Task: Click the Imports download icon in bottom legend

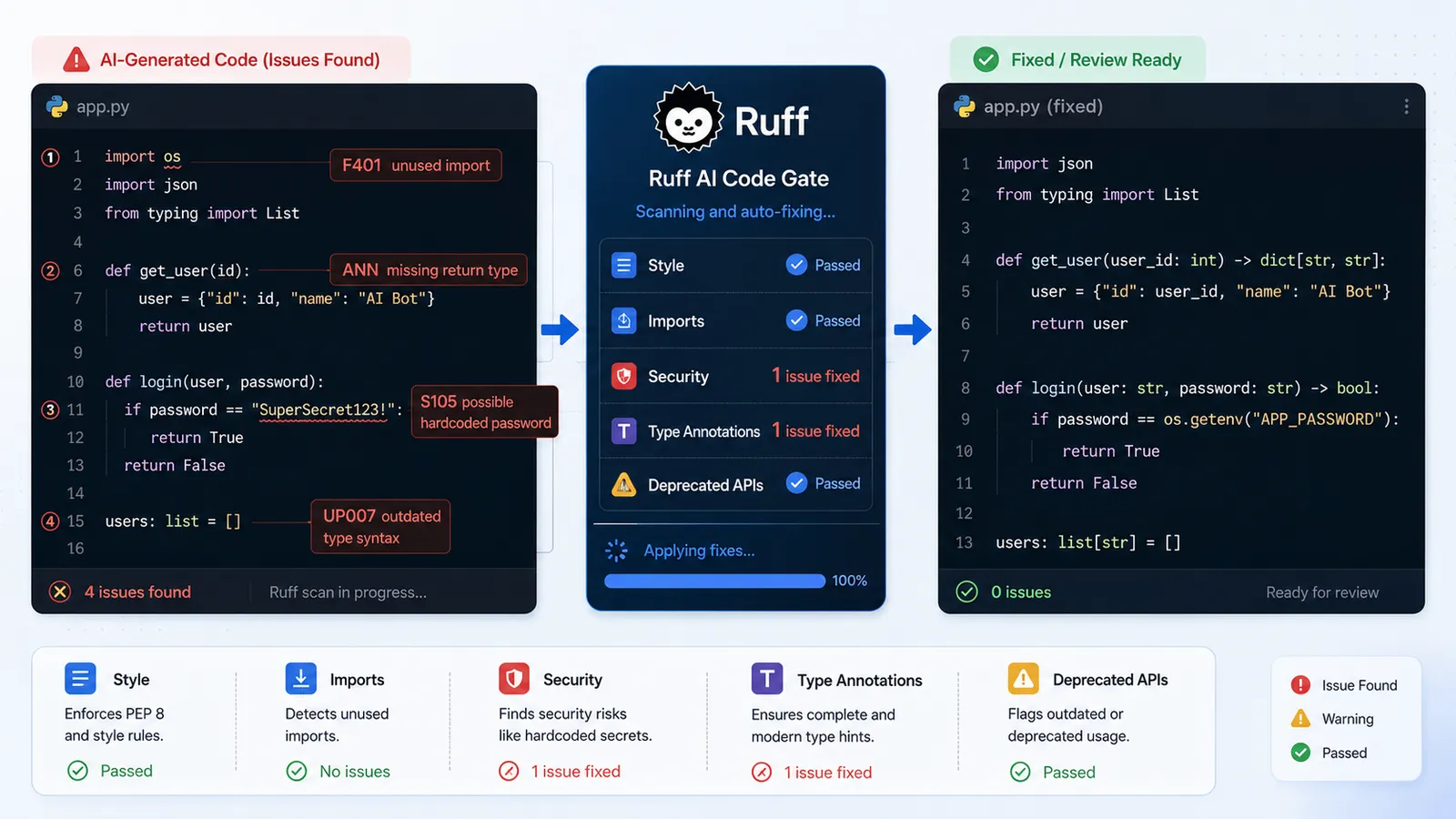Action: [x=300, y=679]
